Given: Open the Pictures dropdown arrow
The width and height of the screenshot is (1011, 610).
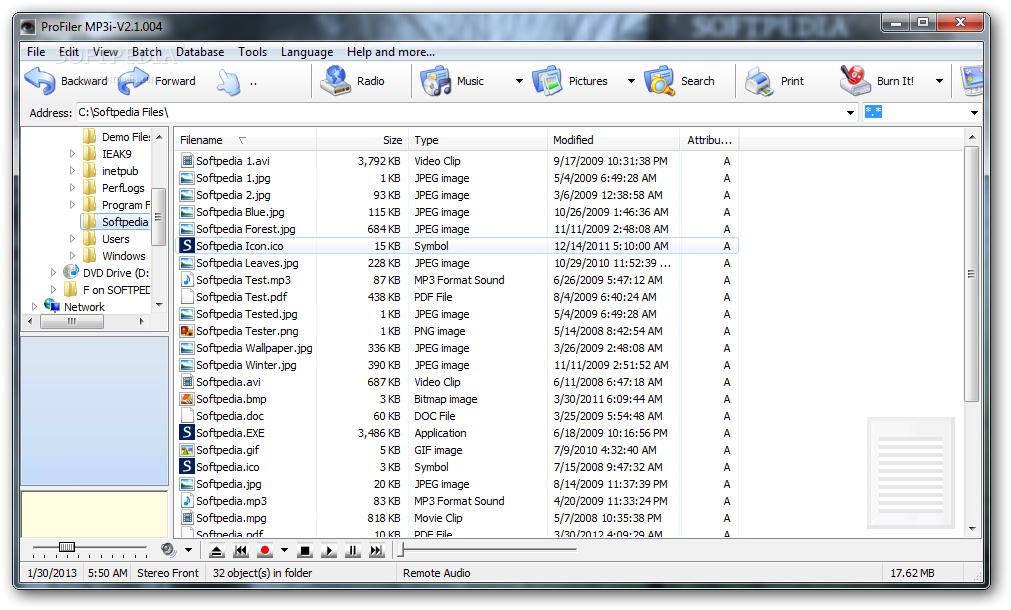Looking at the screenshot, I should tap(631, 81).
